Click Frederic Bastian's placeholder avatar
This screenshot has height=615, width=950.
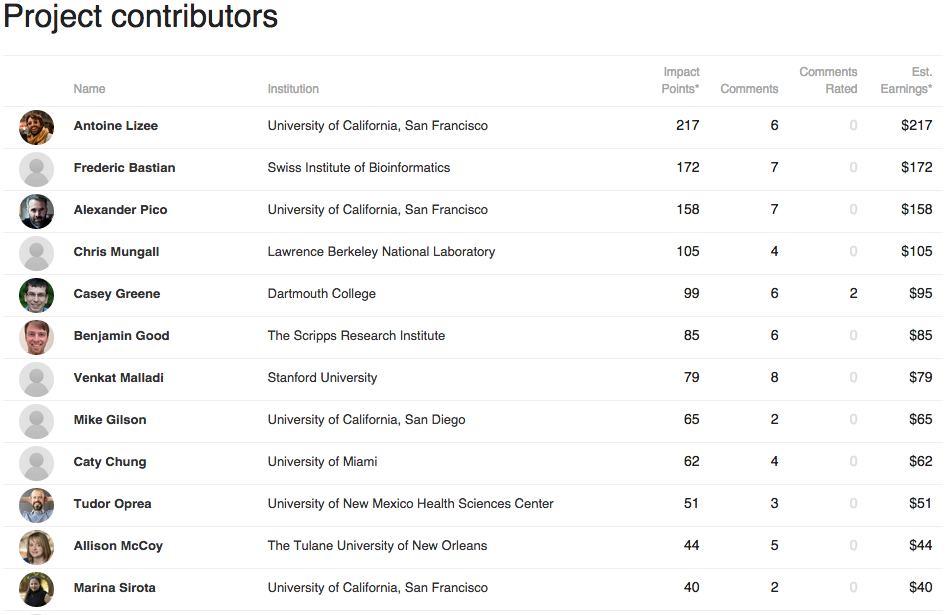pos(37,169)
